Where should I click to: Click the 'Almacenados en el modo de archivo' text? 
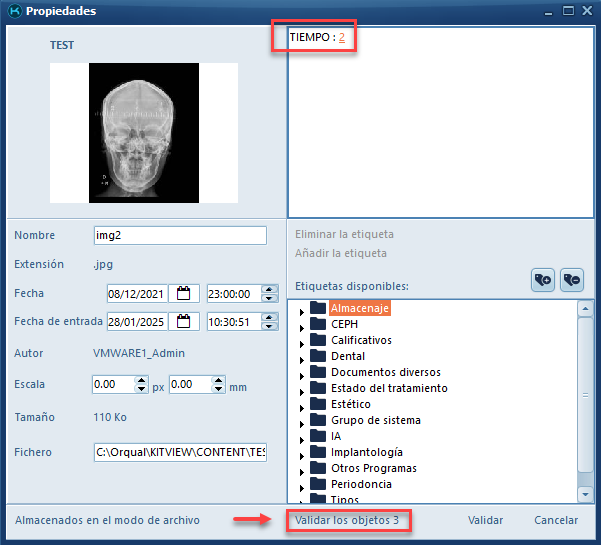(107, 520)
